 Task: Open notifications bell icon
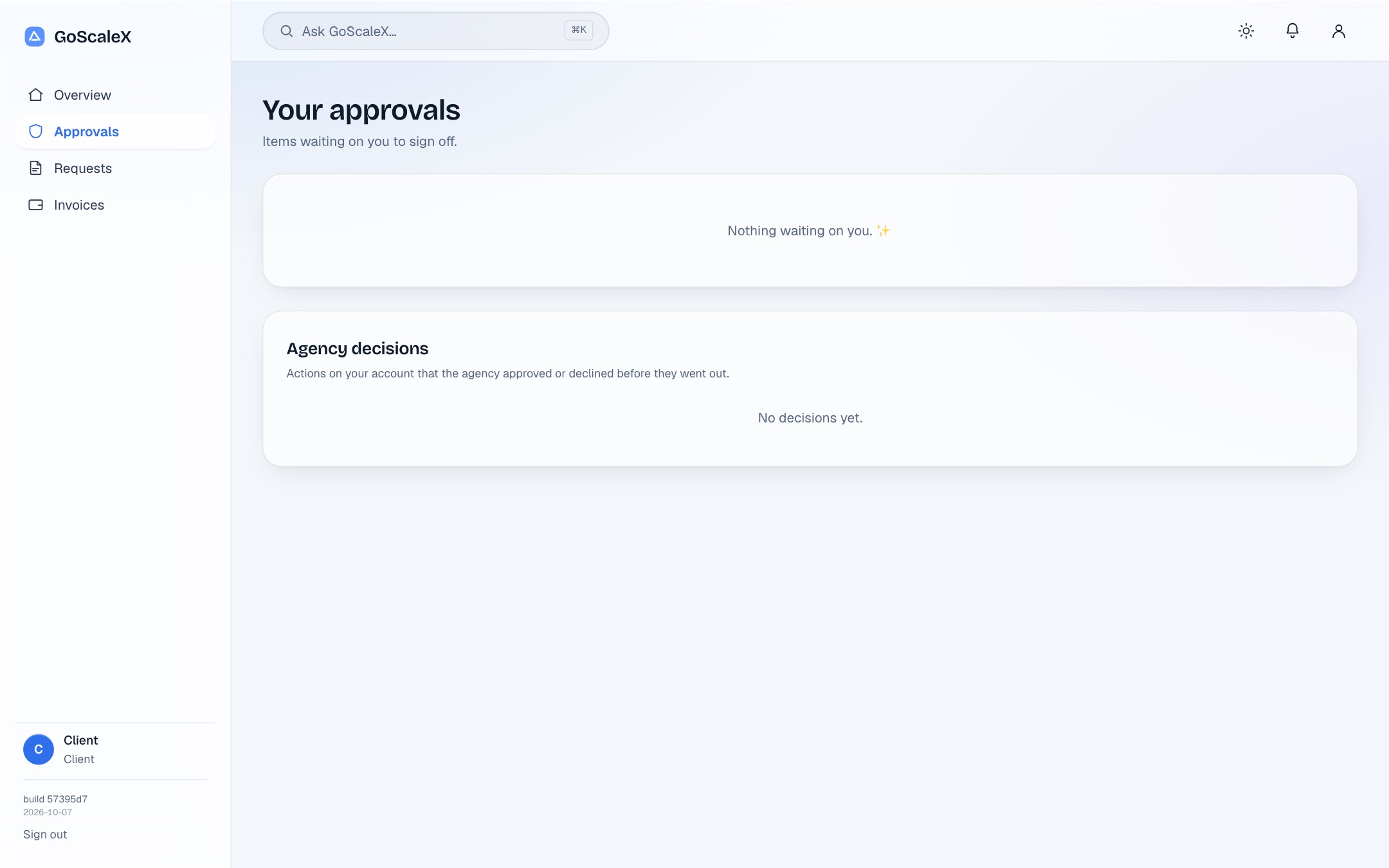(1293, 31)
